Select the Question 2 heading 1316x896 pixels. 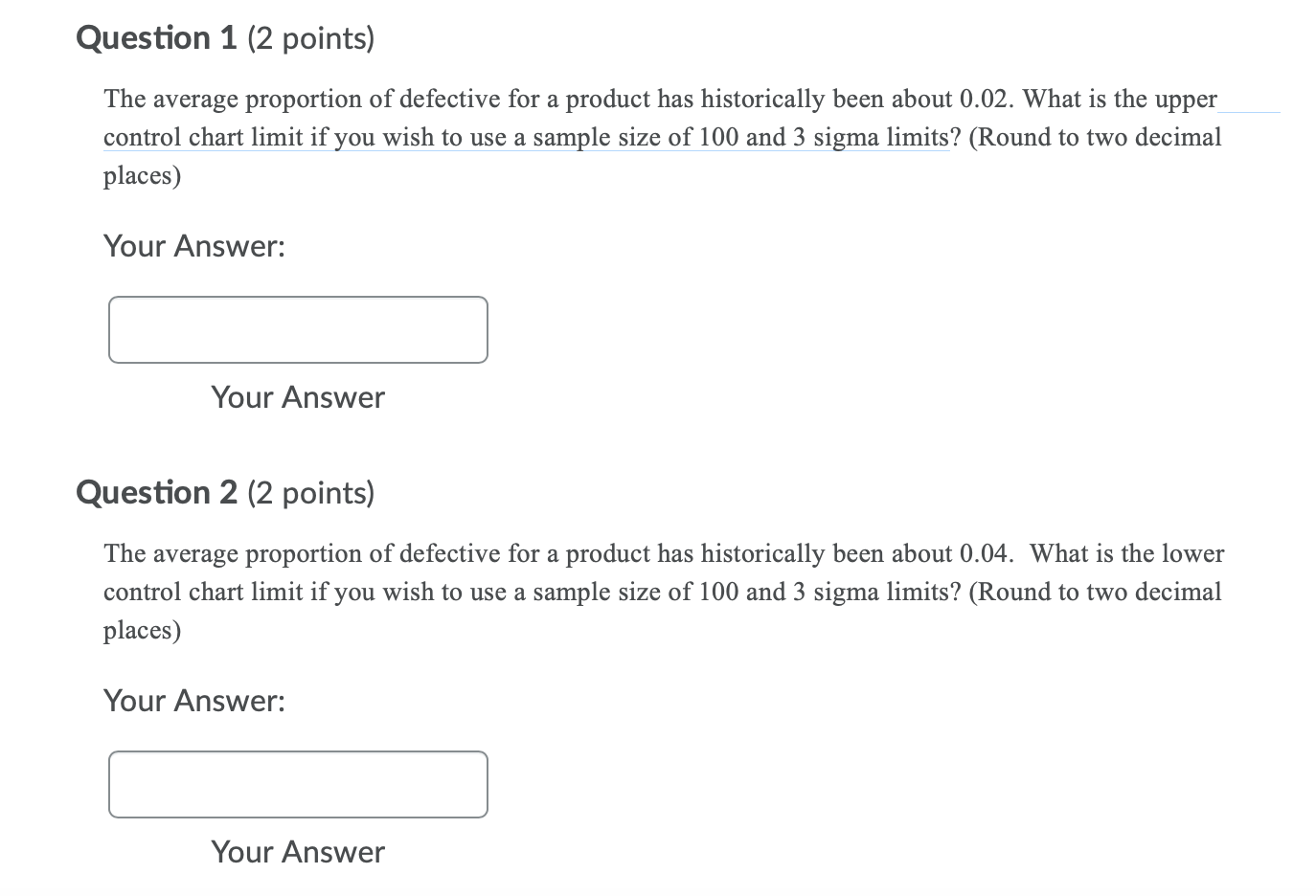tap(156, 492)
